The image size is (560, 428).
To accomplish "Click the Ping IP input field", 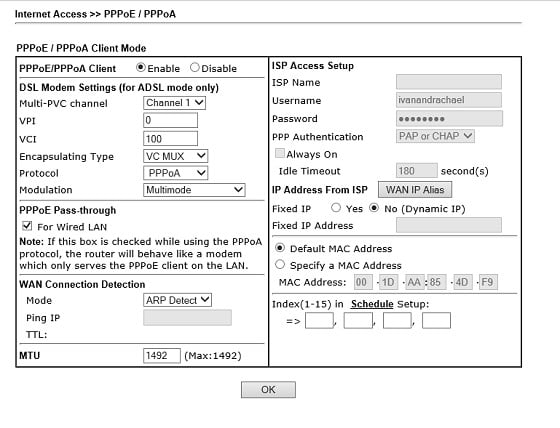I will coord(187,318).
